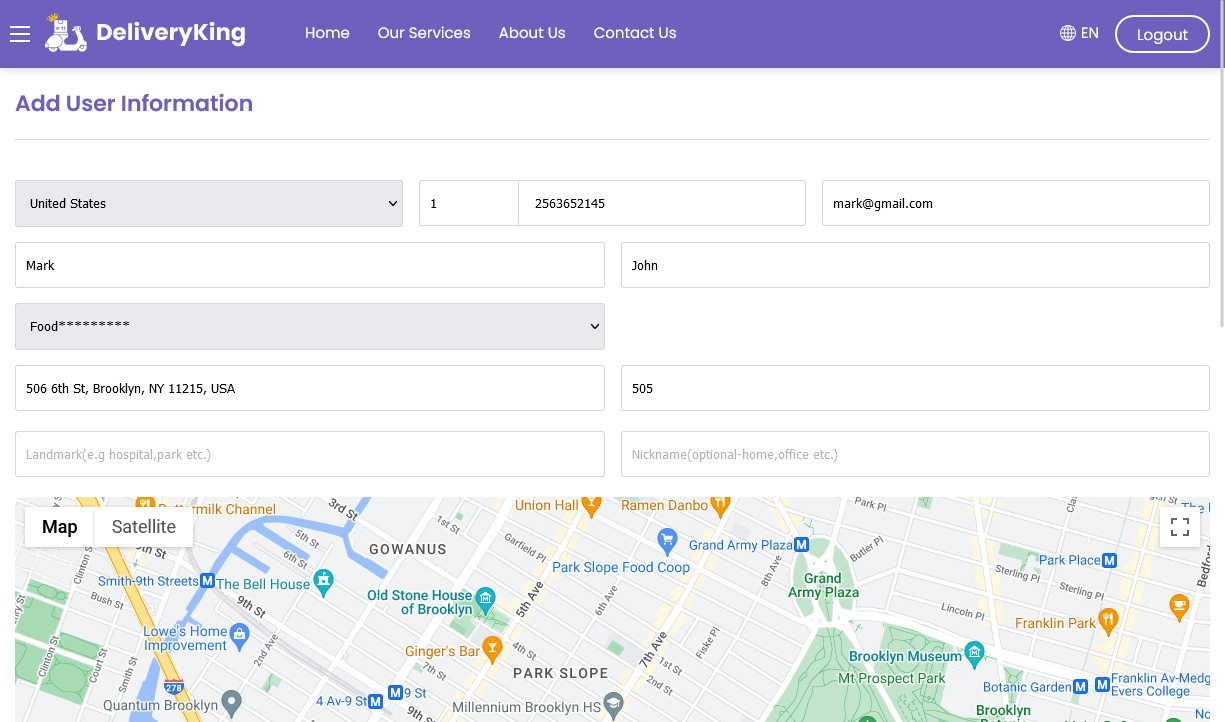Edit the country code field showing 1

(x=469, y=203)
